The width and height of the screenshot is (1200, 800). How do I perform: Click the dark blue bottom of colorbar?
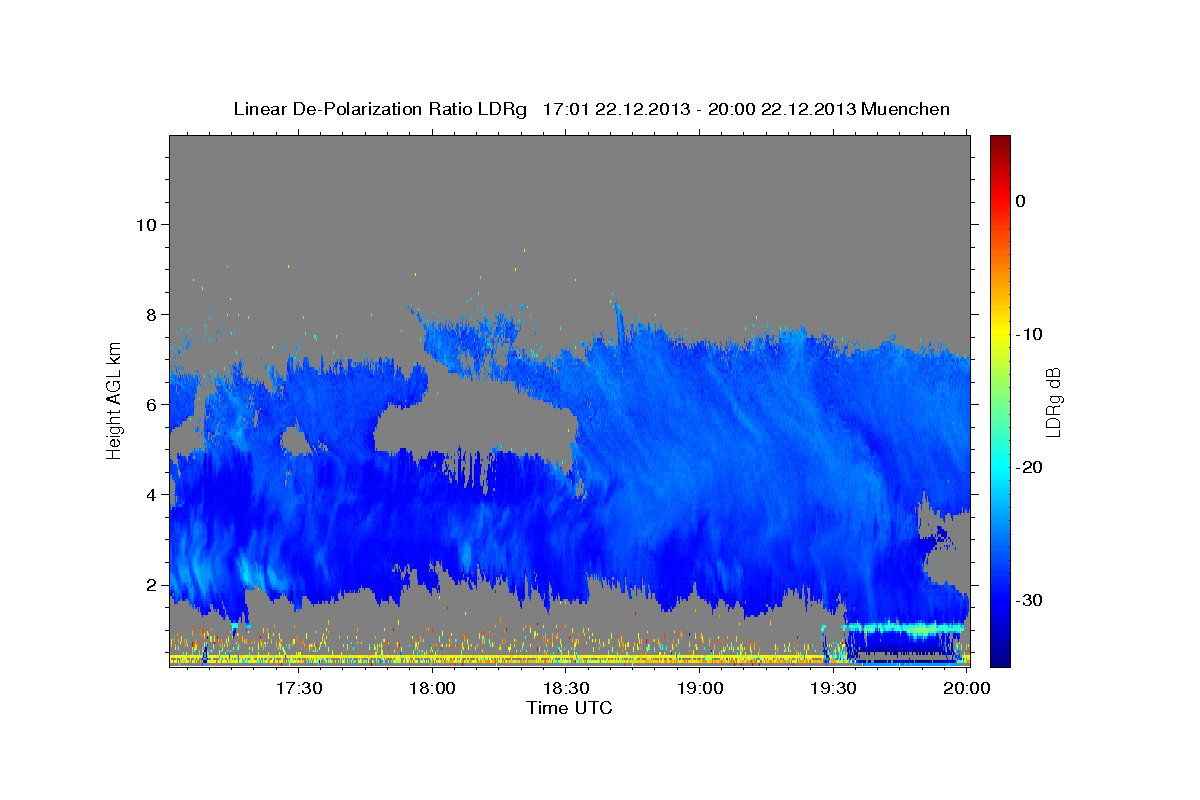1000,655
